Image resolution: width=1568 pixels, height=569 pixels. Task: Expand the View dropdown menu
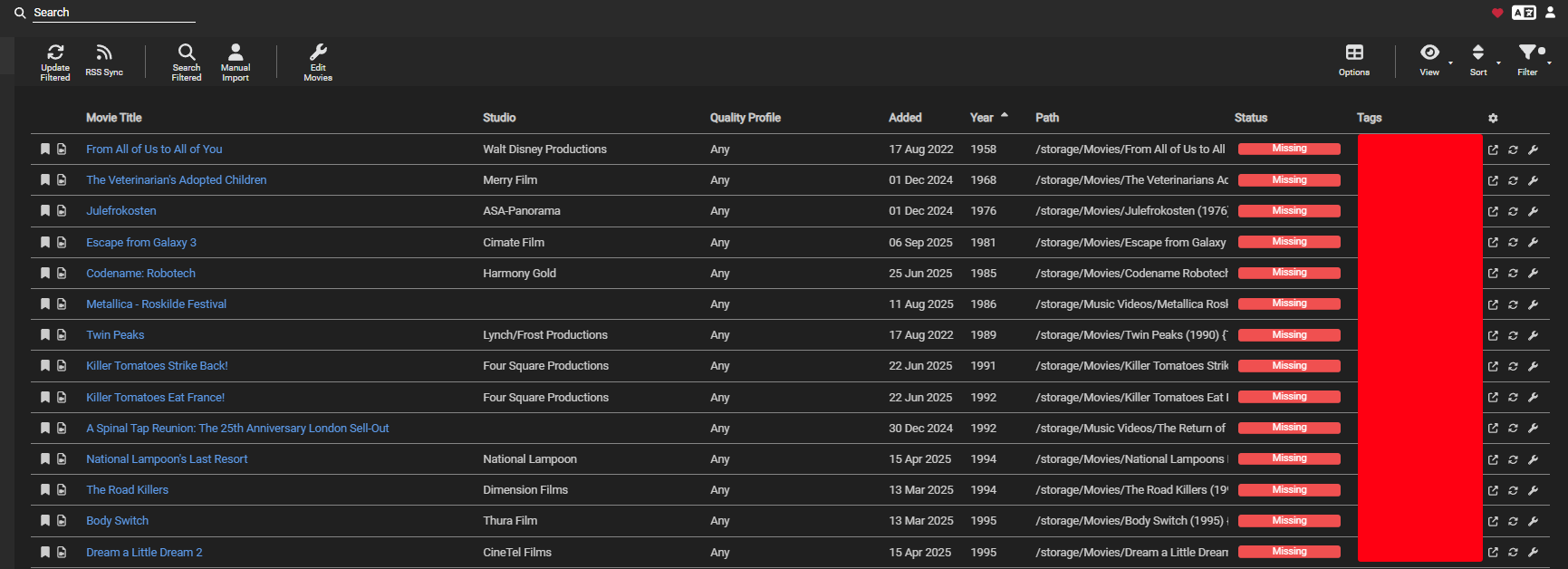click(1430, 53)
